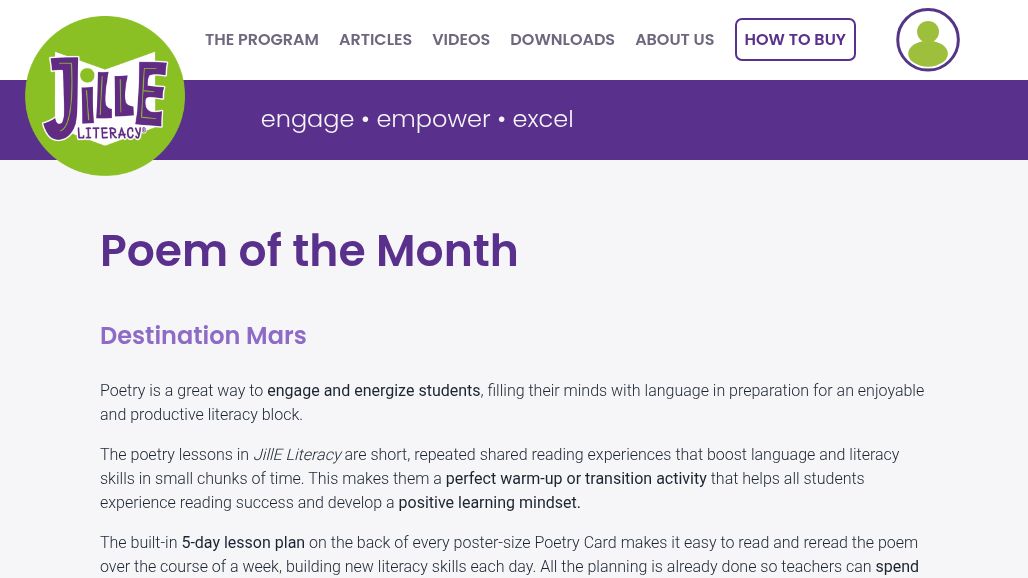Click the bold 5-day lesson plan text
Image resolution: width=1028 pixels, height=578 pixels.
[243, 543]
